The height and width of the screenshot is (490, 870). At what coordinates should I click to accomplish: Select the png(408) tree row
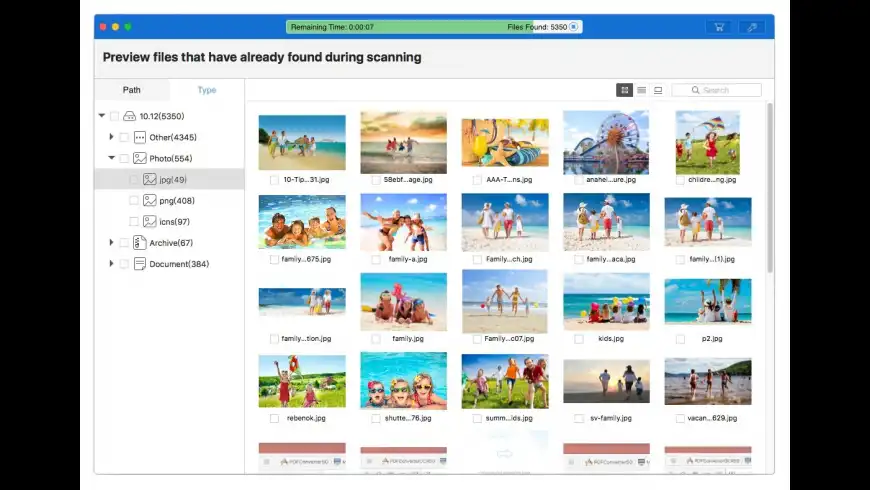(x=170, y=200)
